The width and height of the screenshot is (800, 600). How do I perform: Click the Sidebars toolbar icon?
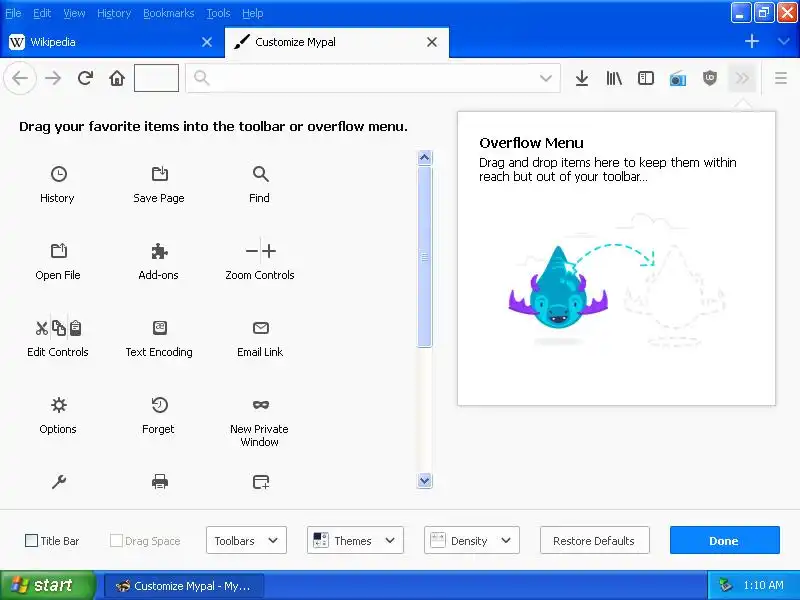click(x=646, y=78)
